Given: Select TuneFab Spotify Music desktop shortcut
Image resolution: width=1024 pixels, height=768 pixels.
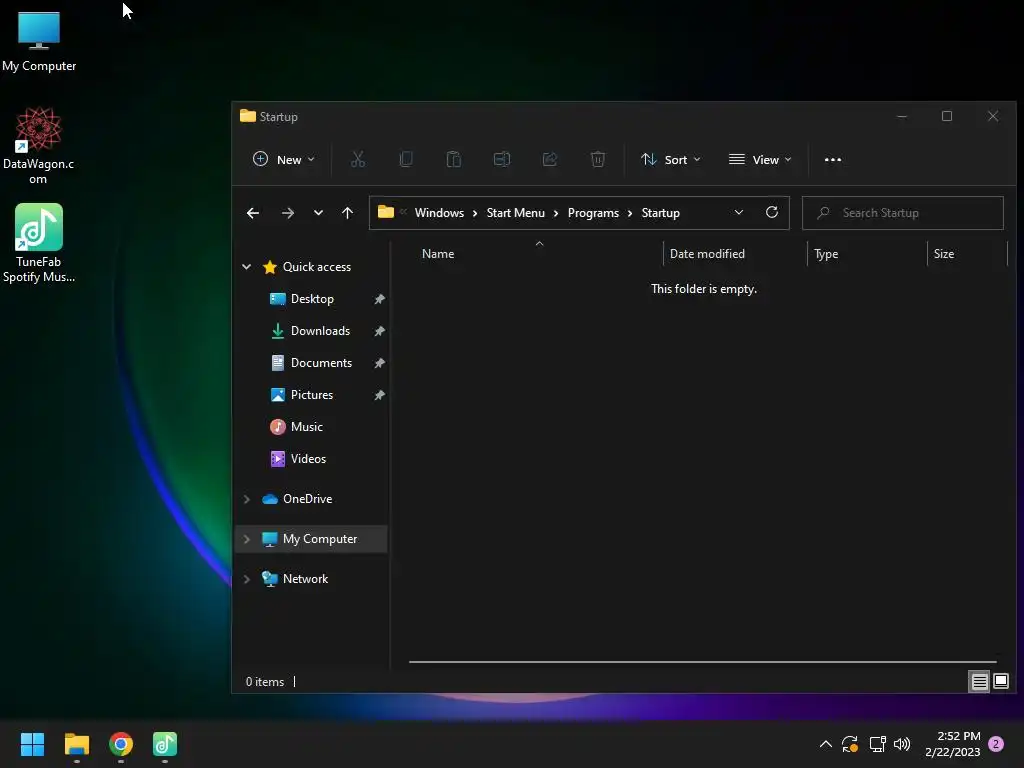Looking at the screenshot, I should 39,243.
